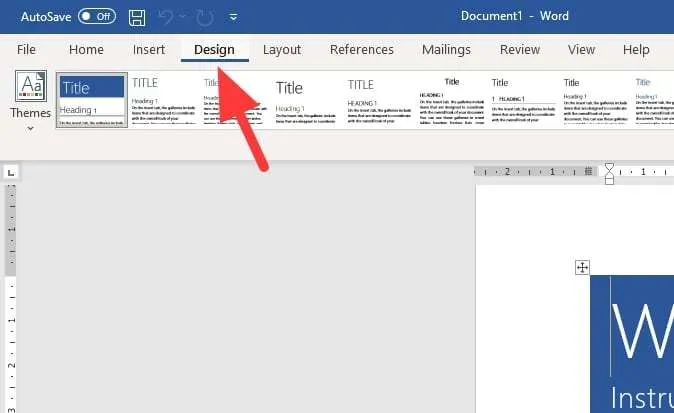Click the blue title block in document
Image resolution: width=674 pixels, height=413 pixels.
coord(632,344)
